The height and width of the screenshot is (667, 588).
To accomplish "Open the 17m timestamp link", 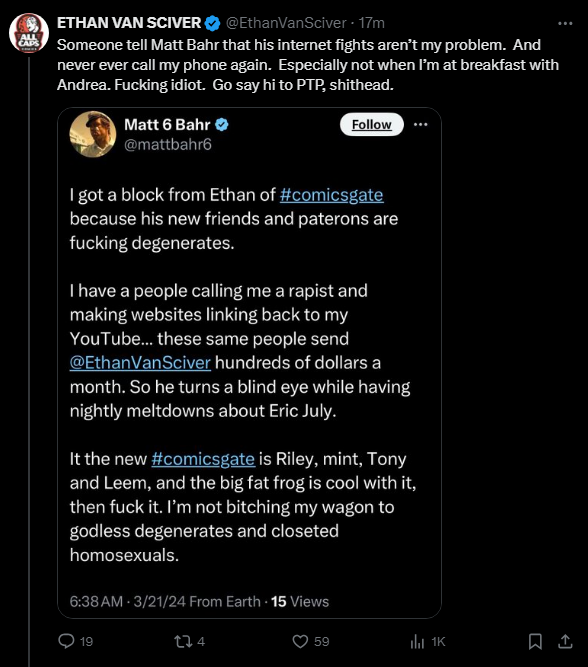I will (371, 23).
